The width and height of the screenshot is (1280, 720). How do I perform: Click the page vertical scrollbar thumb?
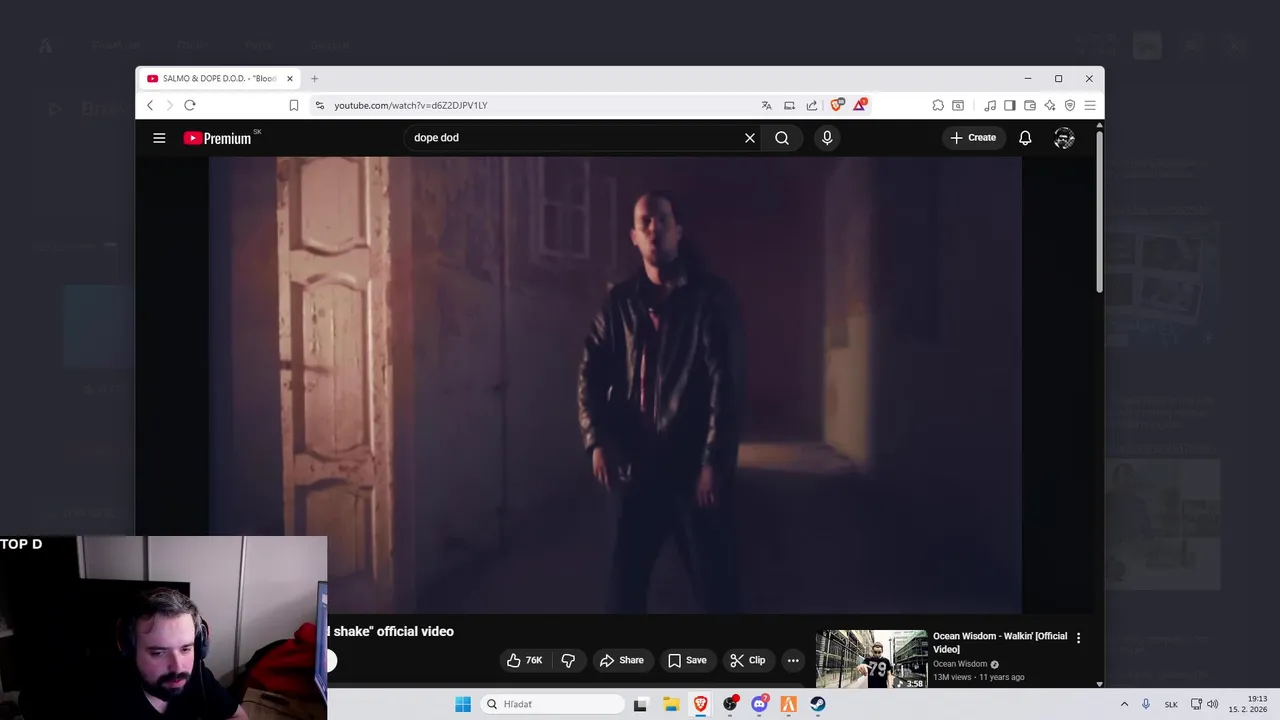point(1099,210)
